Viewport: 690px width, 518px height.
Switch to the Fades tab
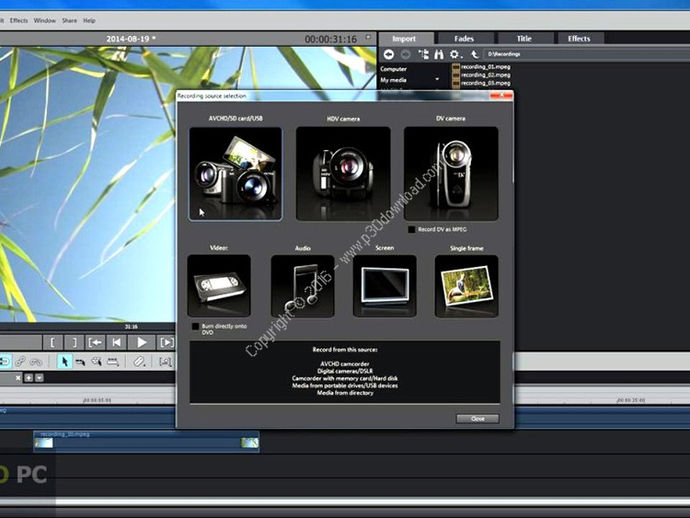pos(464,38)
